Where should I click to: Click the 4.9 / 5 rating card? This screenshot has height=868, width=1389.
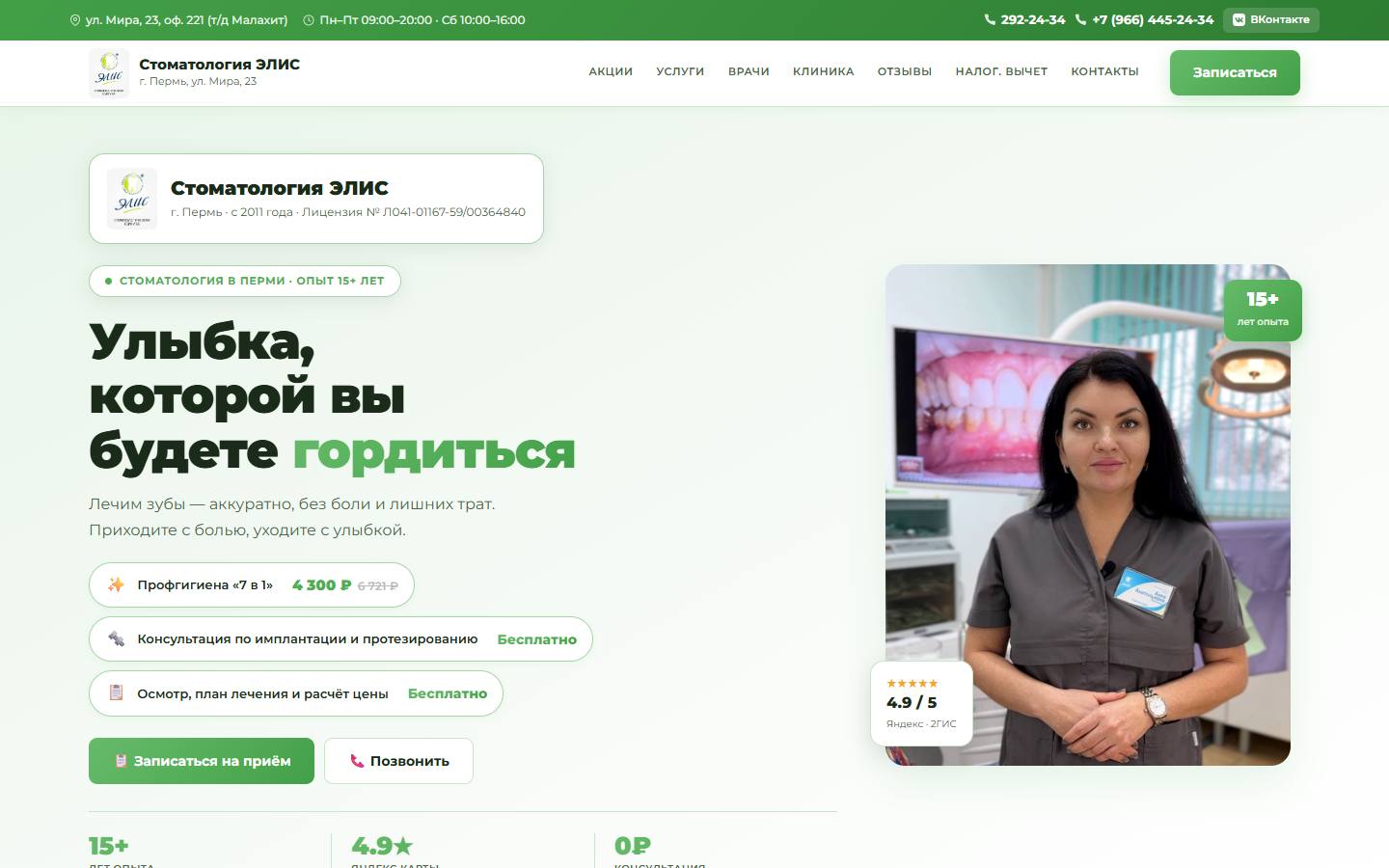click(x=921, y=703)
